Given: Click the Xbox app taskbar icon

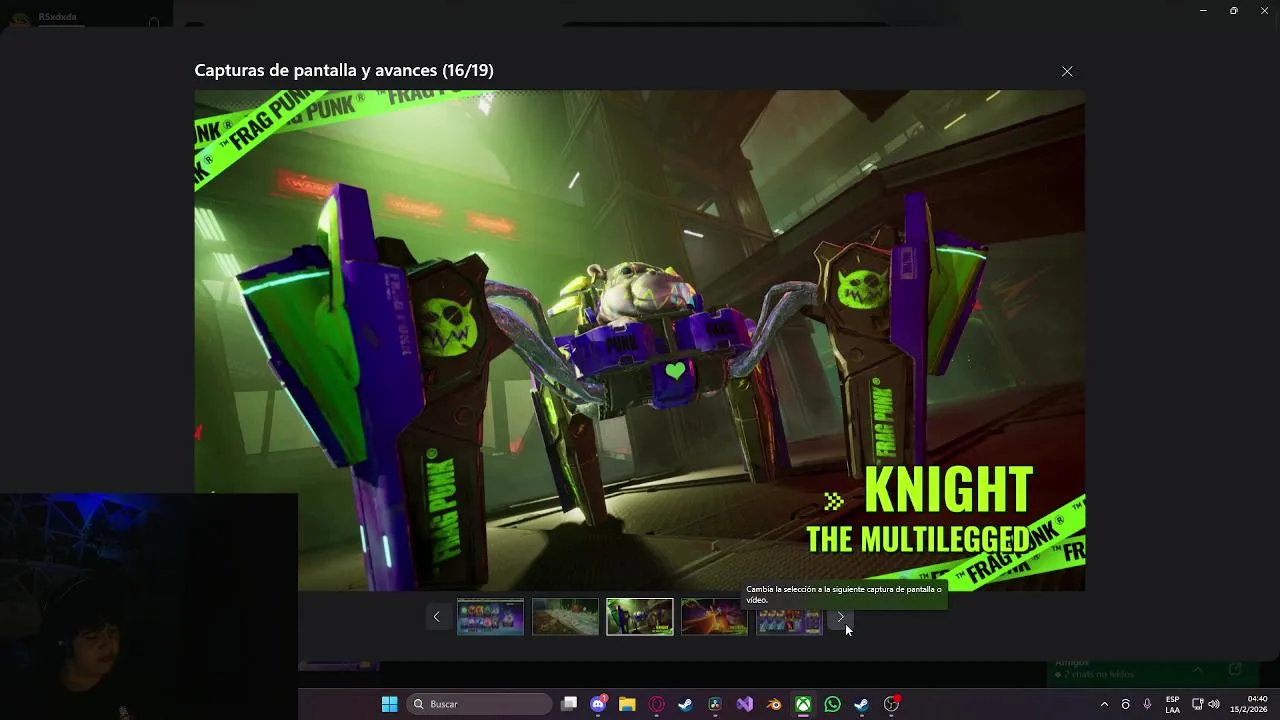Looking at the screenshot, I should tap(803, 704).
